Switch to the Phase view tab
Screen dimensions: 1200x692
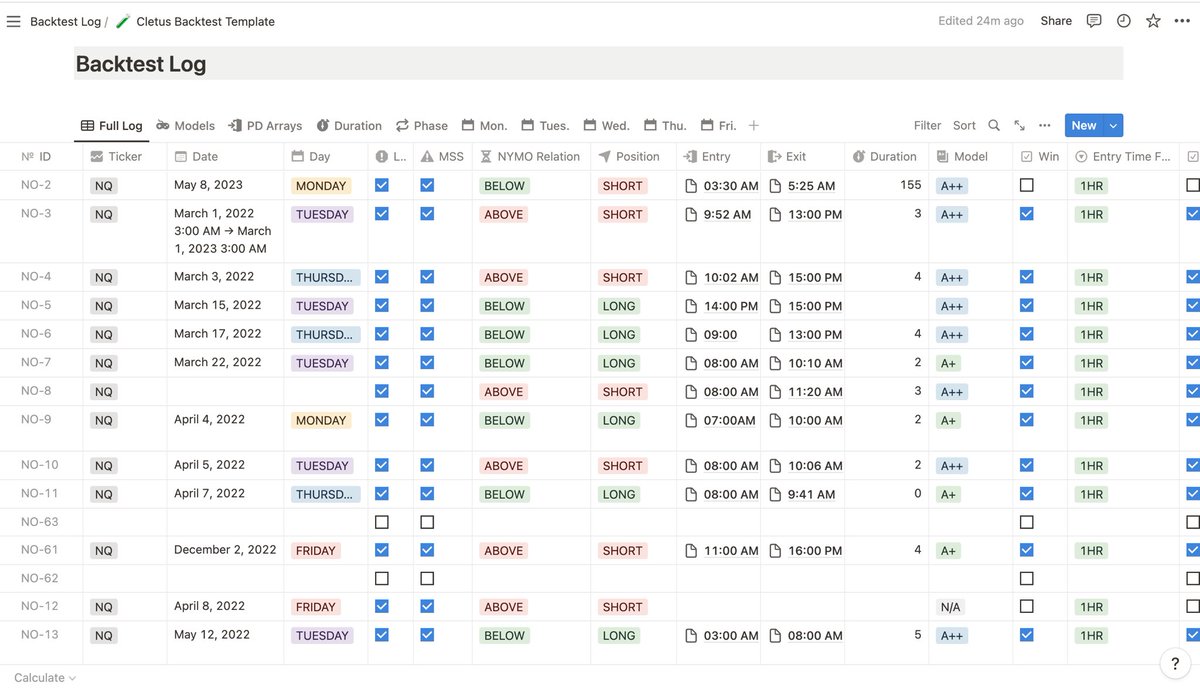(x=422, y=125)
